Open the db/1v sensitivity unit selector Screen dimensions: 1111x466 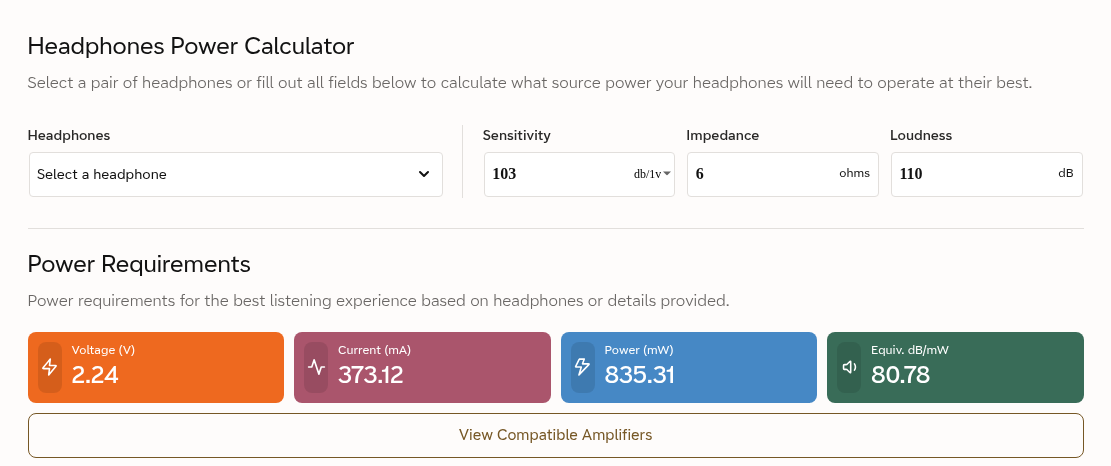point(652,174)
